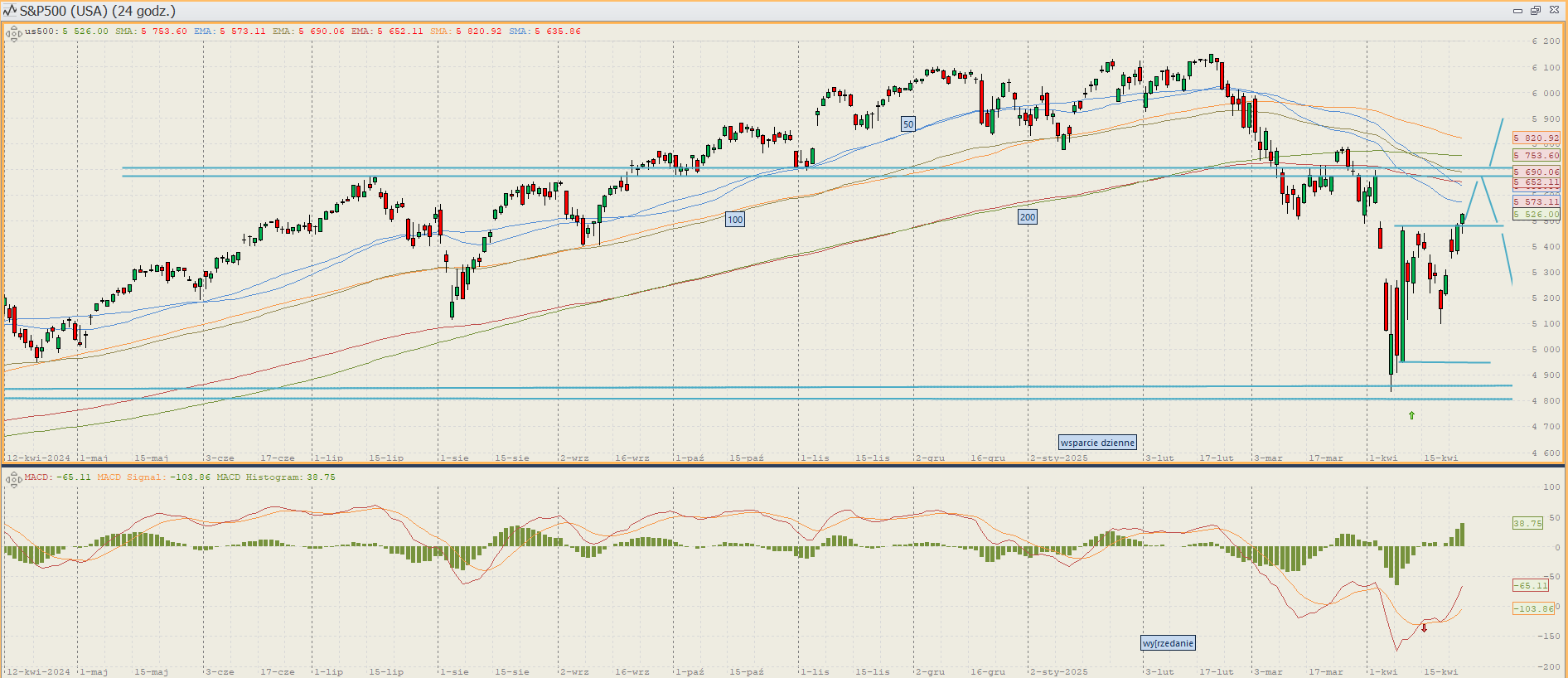Minimize the S&P500 chart window
This screenshot has width=1568, height=678.
click(x=1517, y=11)
